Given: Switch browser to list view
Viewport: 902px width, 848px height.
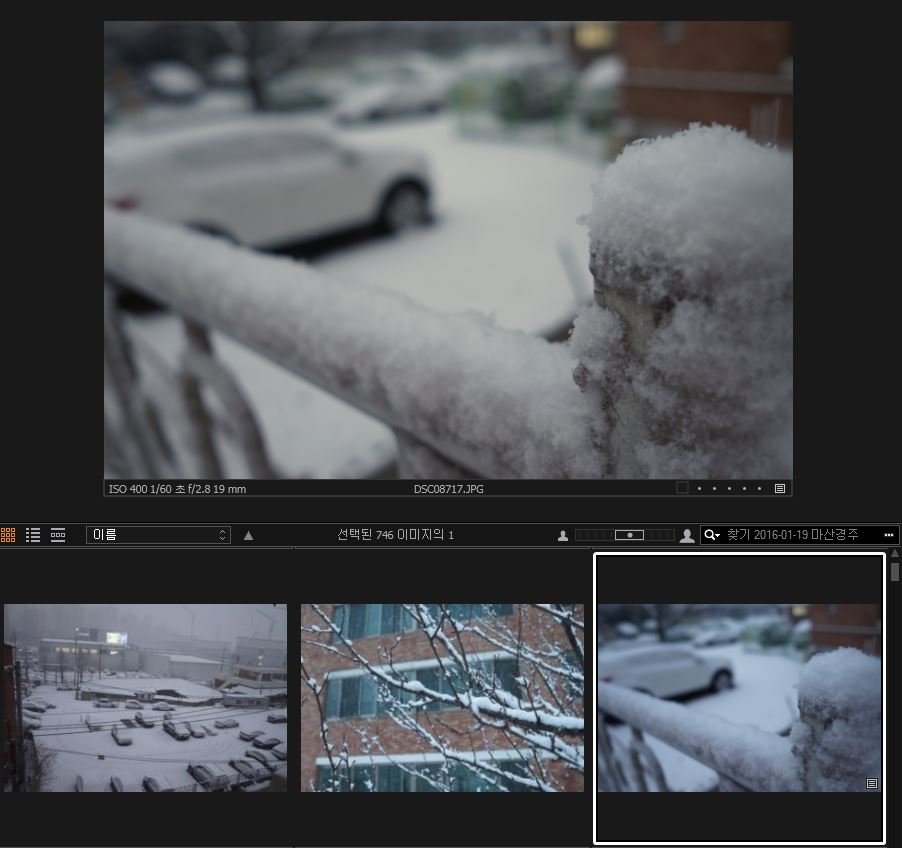Looking at the screenshot, I should [x=33, y=535].
